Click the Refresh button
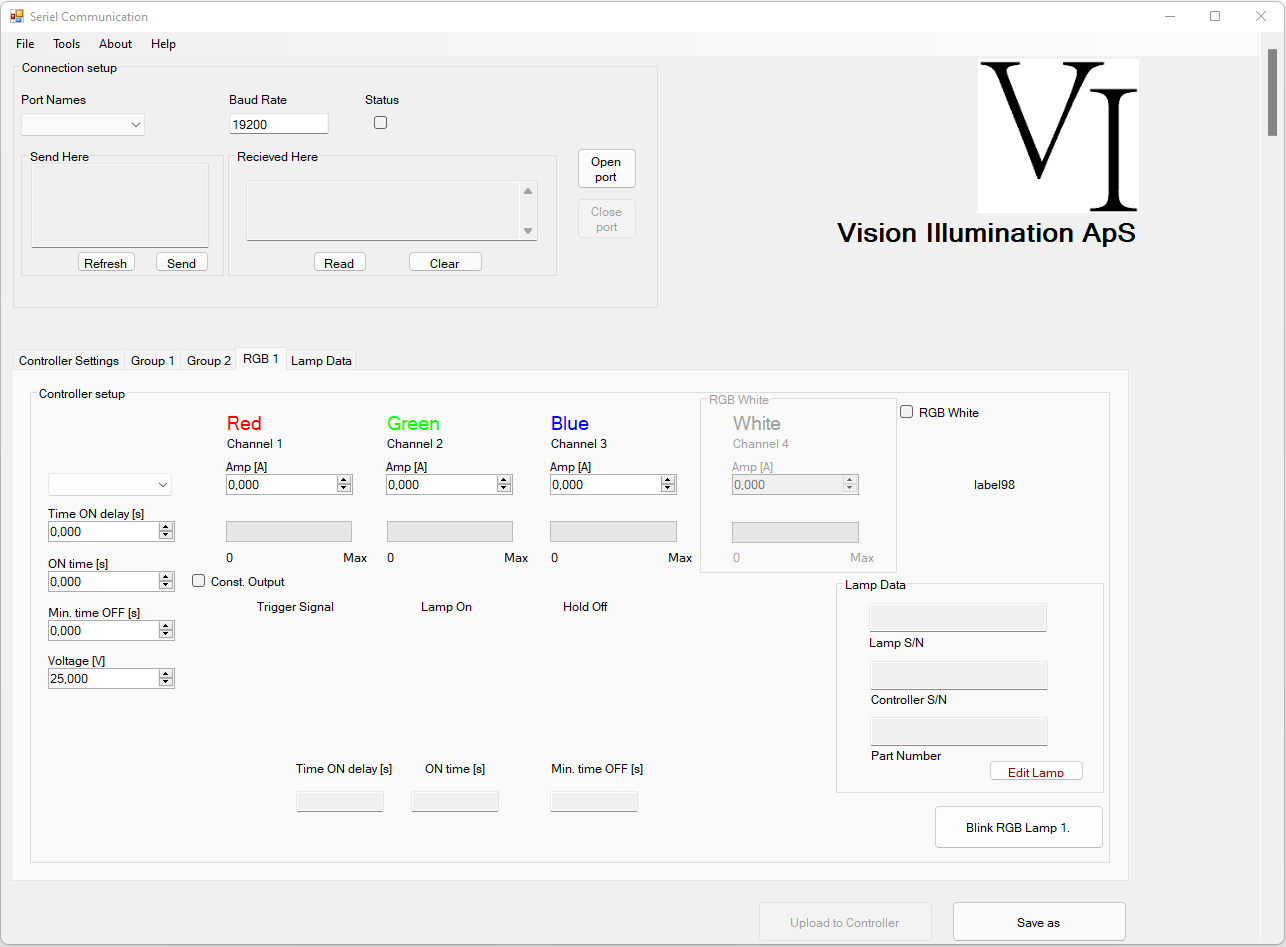The width and height of the screenshot is (1286, 947). [x=106, y=263]
